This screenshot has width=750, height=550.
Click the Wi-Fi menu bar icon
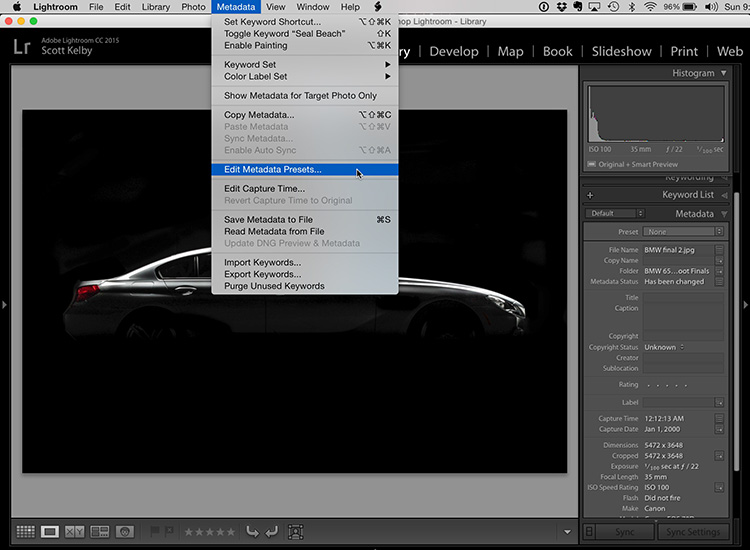click(650, 7)
